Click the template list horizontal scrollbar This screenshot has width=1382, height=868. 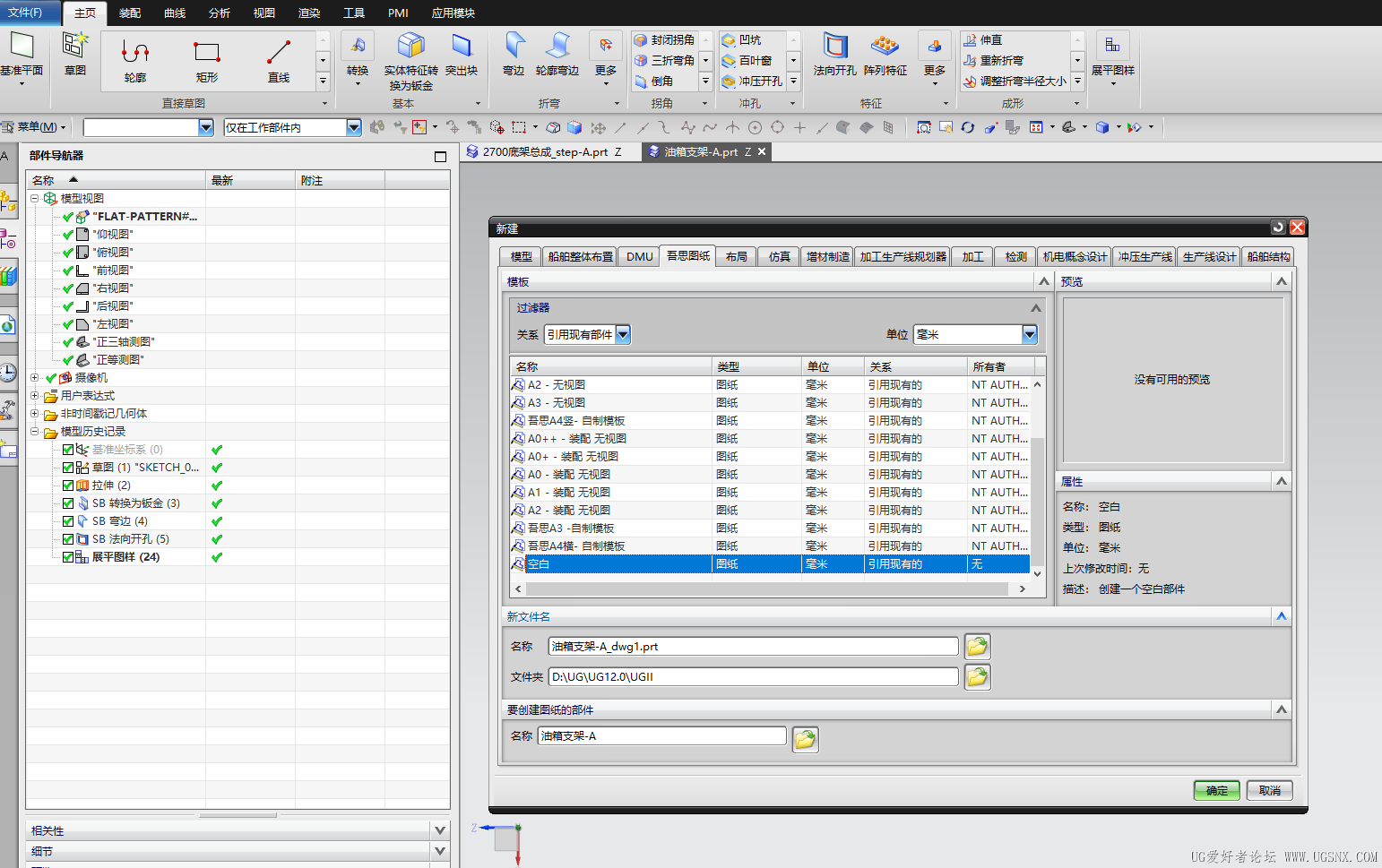click(767, 589)
